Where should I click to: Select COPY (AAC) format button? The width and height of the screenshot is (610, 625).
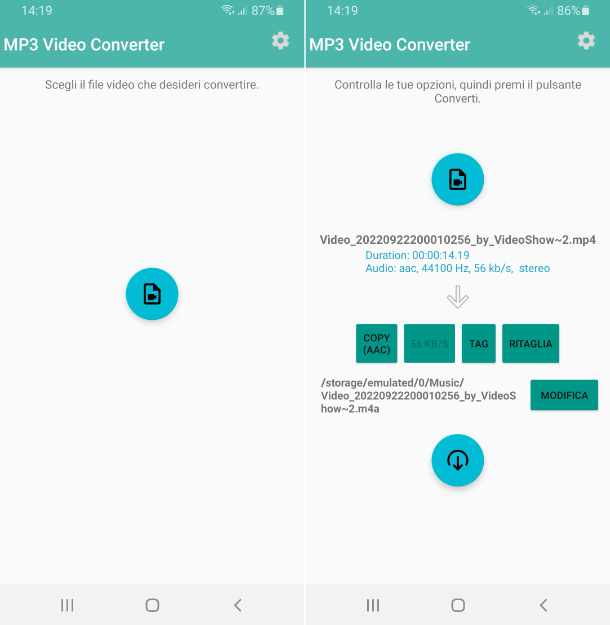pos(376,344)
